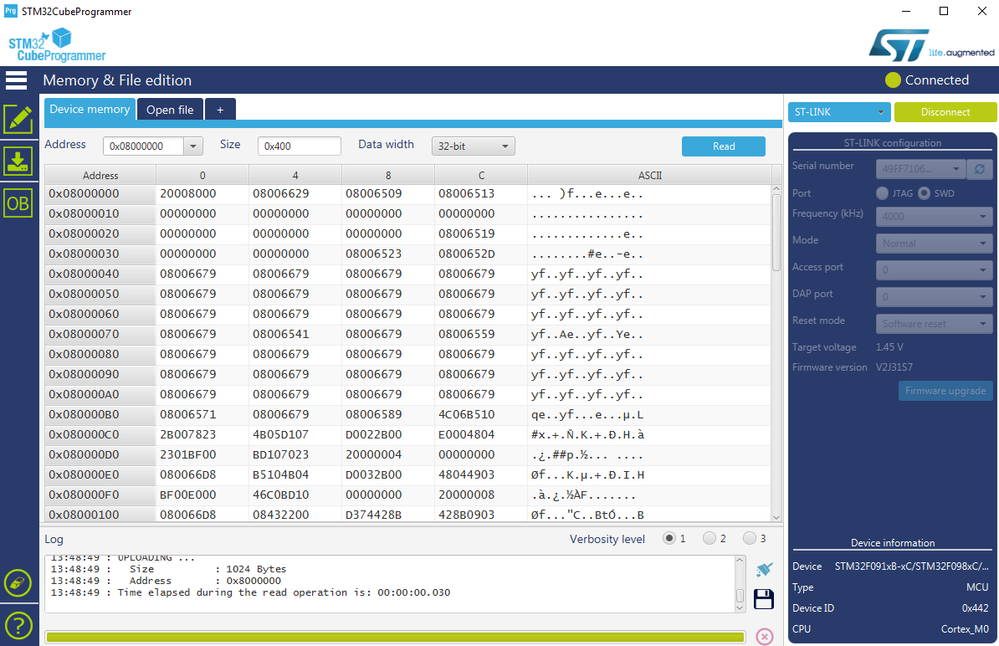Click the Read button

[723, 146]
